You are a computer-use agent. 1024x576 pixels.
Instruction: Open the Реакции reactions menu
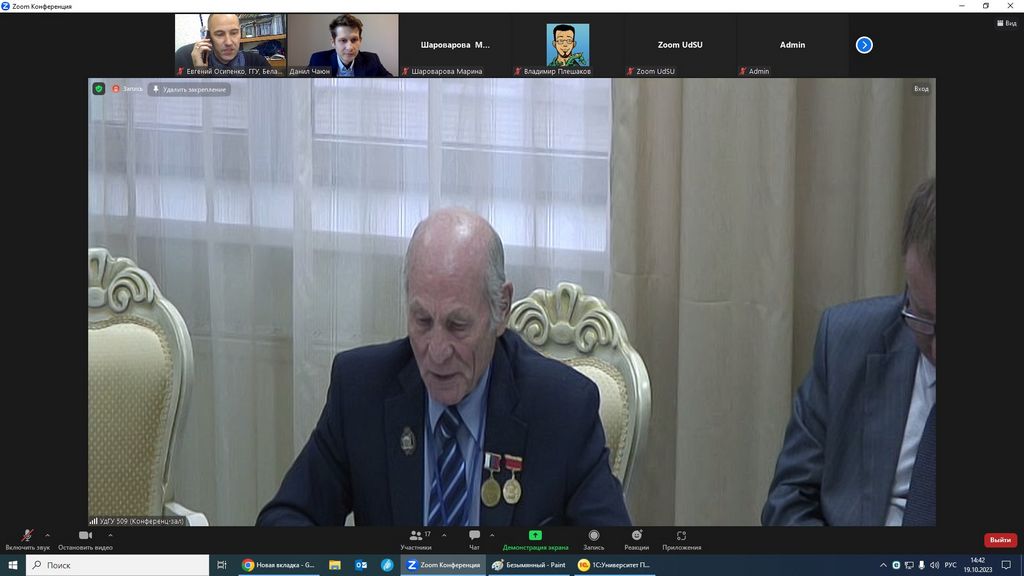pyautogui.click(x=636, y=537)
